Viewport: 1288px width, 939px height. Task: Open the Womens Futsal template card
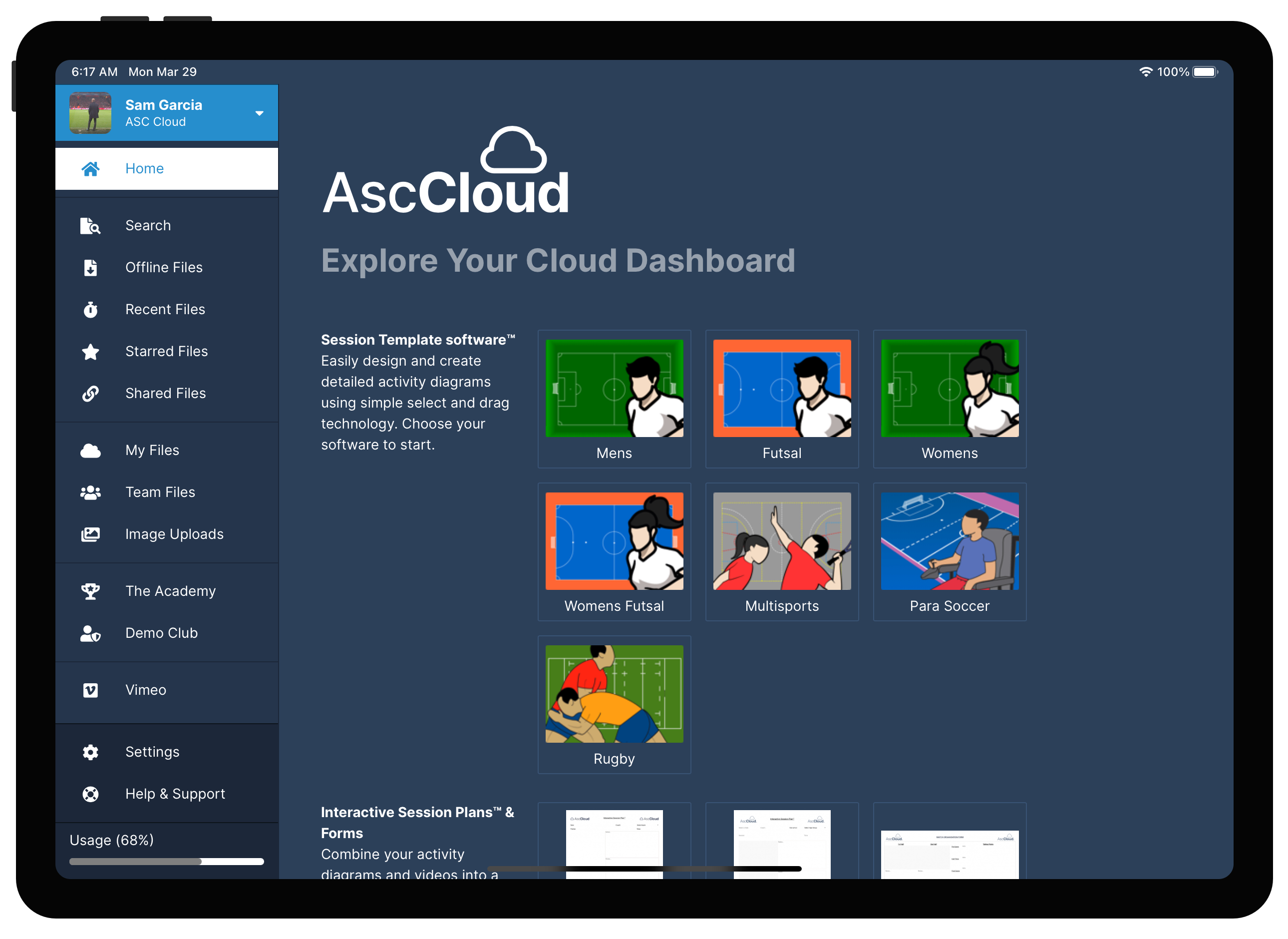coord(614,552)
